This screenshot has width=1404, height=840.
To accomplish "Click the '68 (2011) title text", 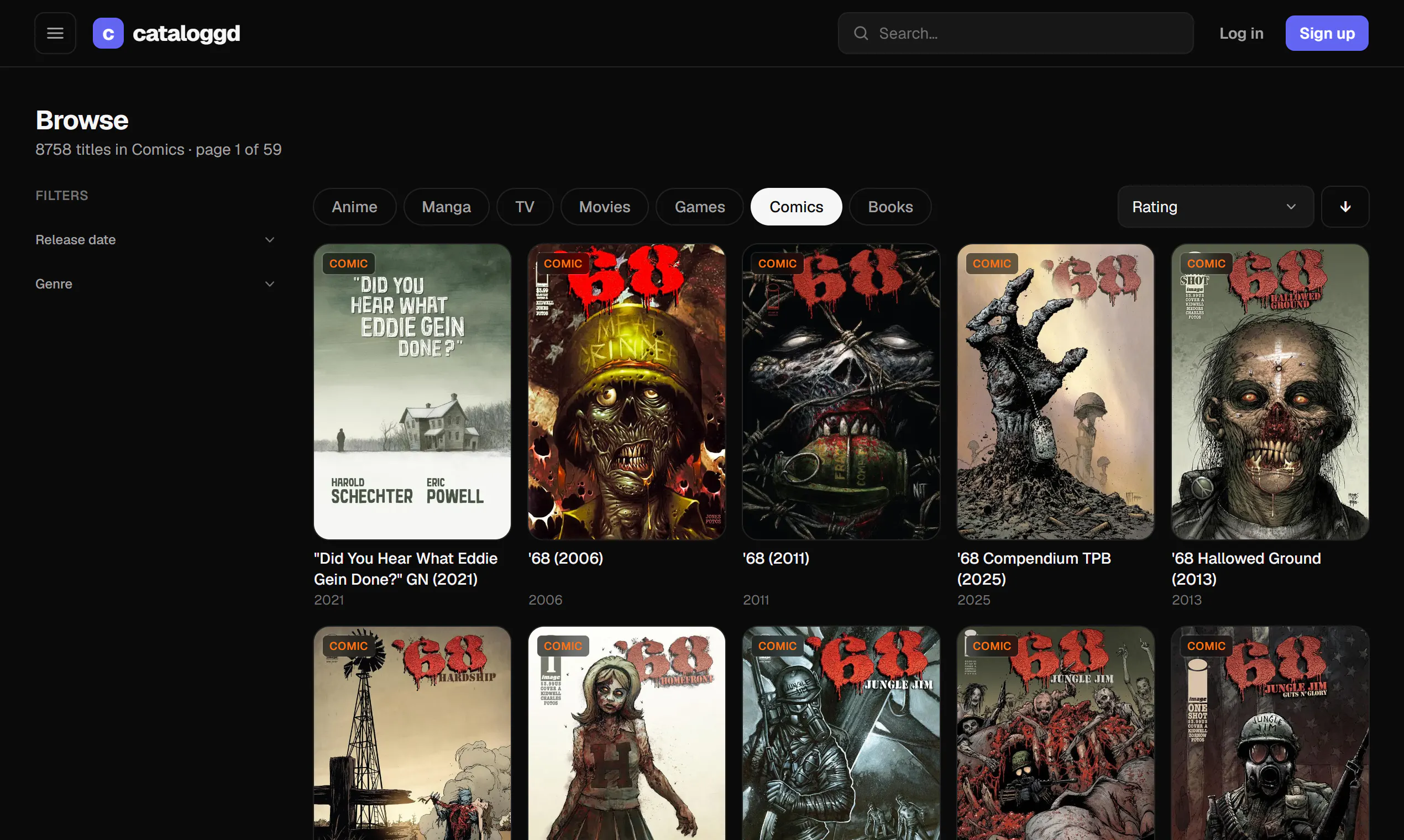I will (x=776, y=559).
